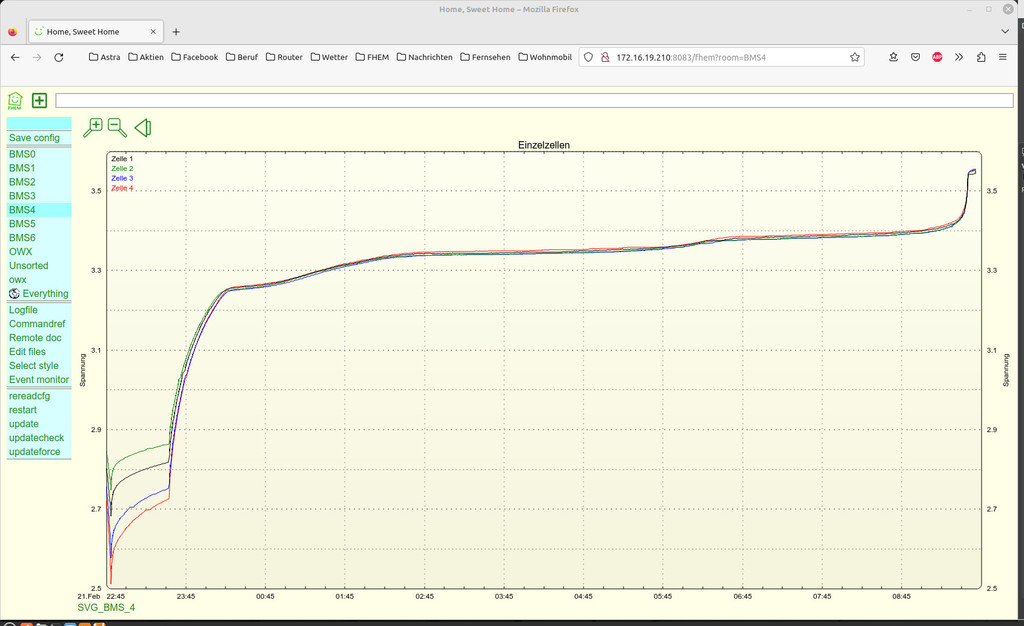Click the restart link
Screen dimensions: 1024x626
coord(23,410)
